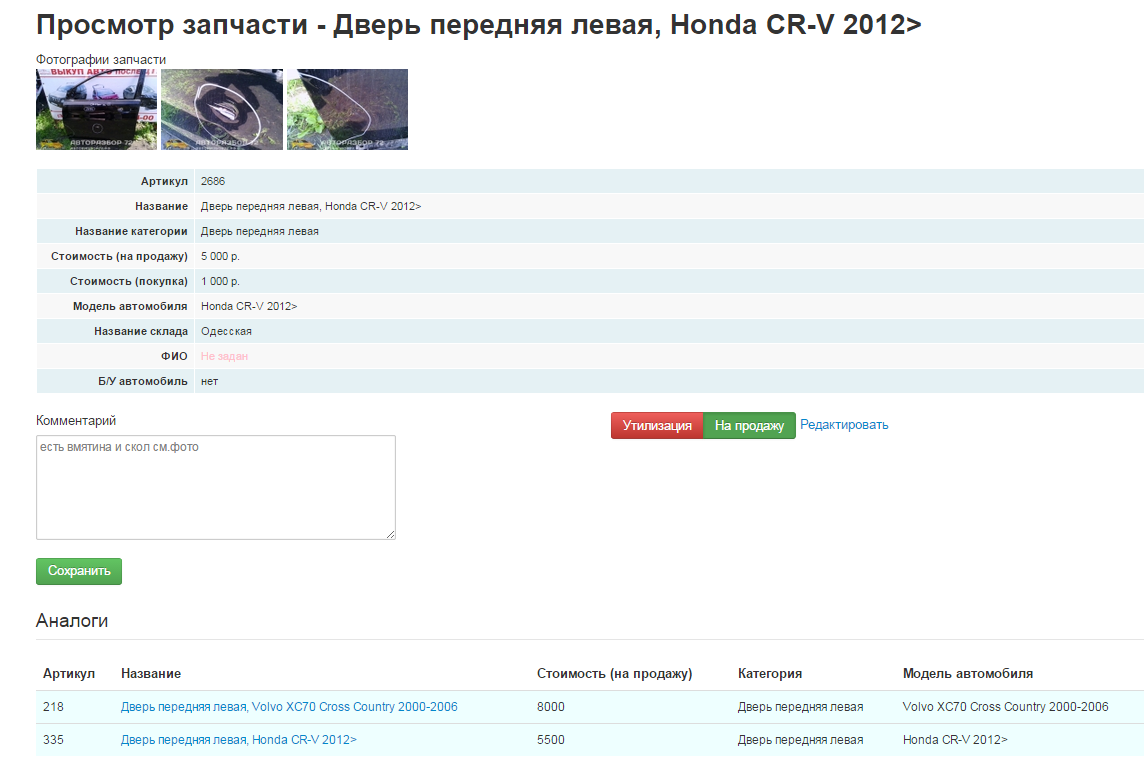Click analog article 335 cell
1144x779 pixels.
tap(53, 740)
